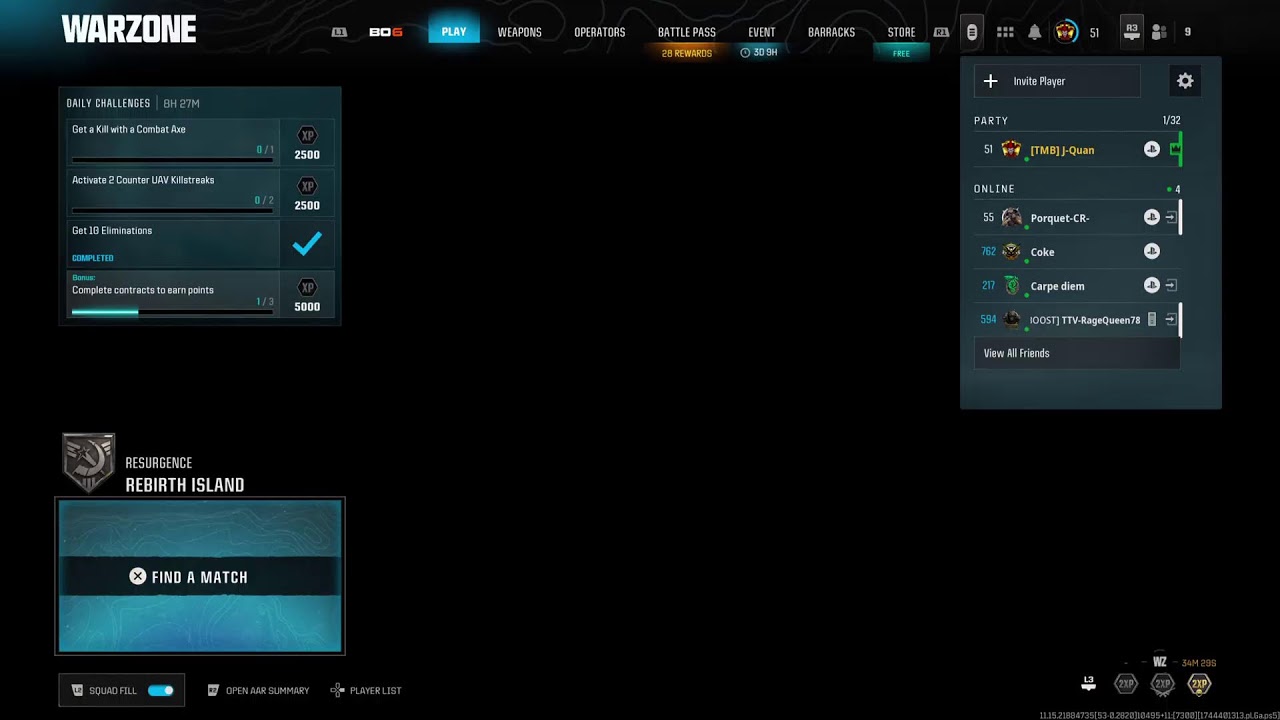1280x720 pixels.
Task: Click J-Quan's emblem avatar in the party list
Action: click(1011, 150)
